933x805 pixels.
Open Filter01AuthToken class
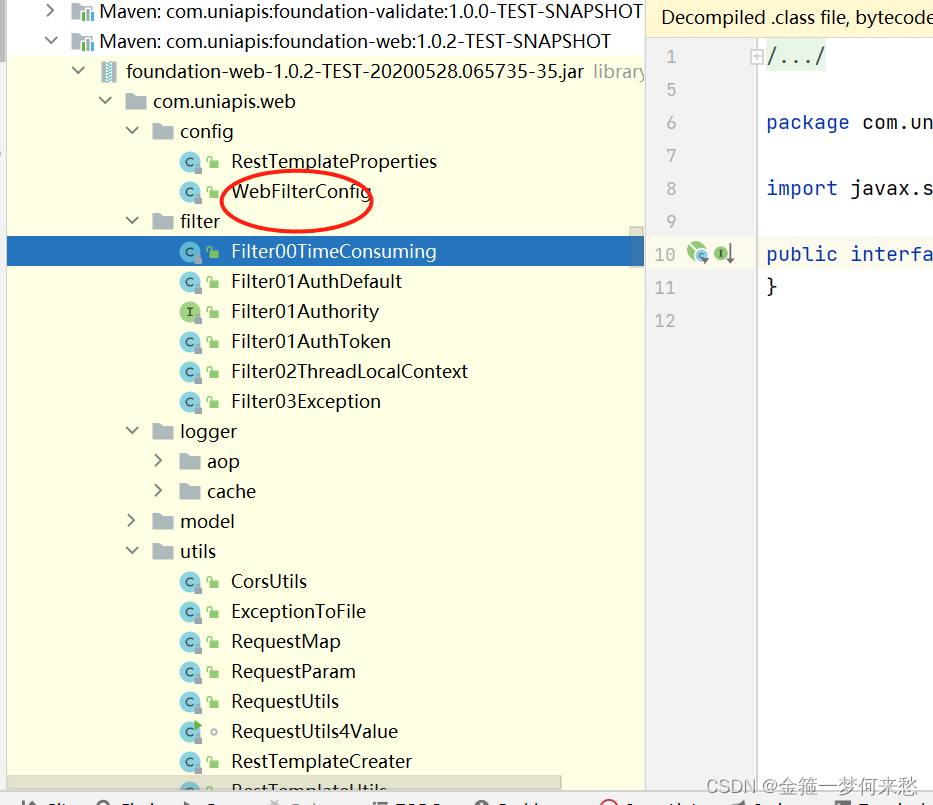[x=311, y=342]
